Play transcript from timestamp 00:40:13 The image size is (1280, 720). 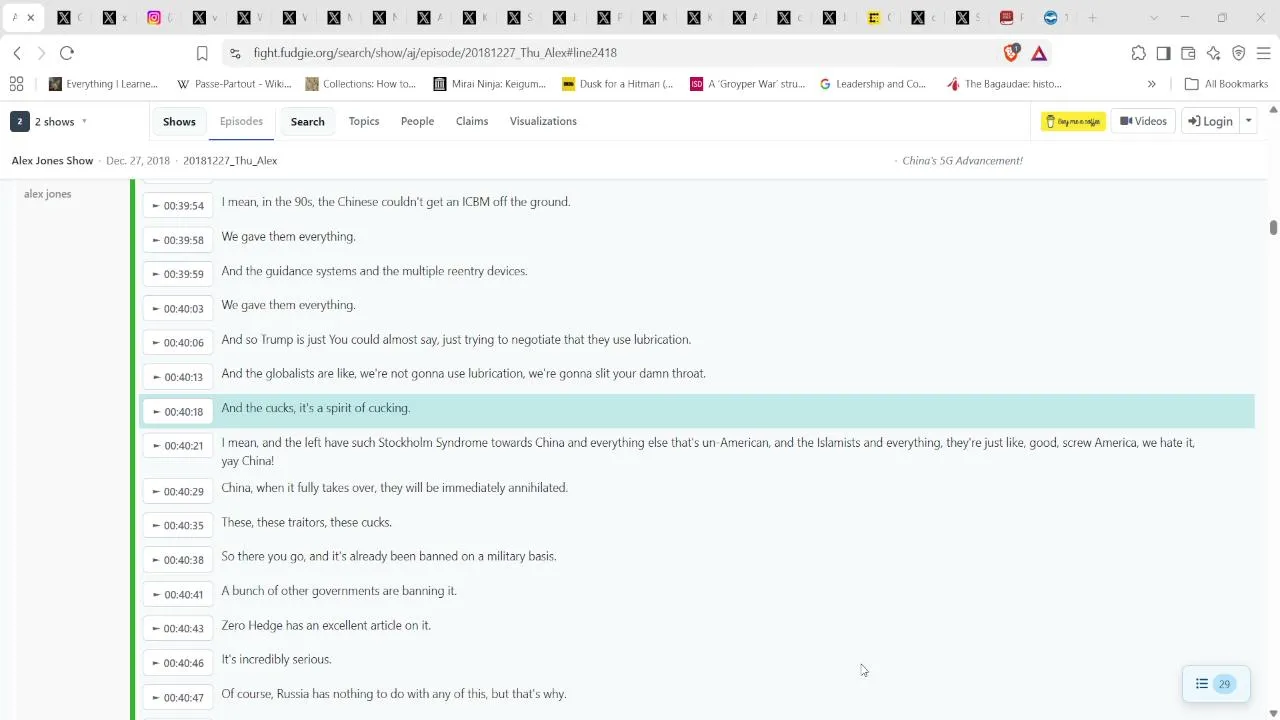(x=178, y=377)
